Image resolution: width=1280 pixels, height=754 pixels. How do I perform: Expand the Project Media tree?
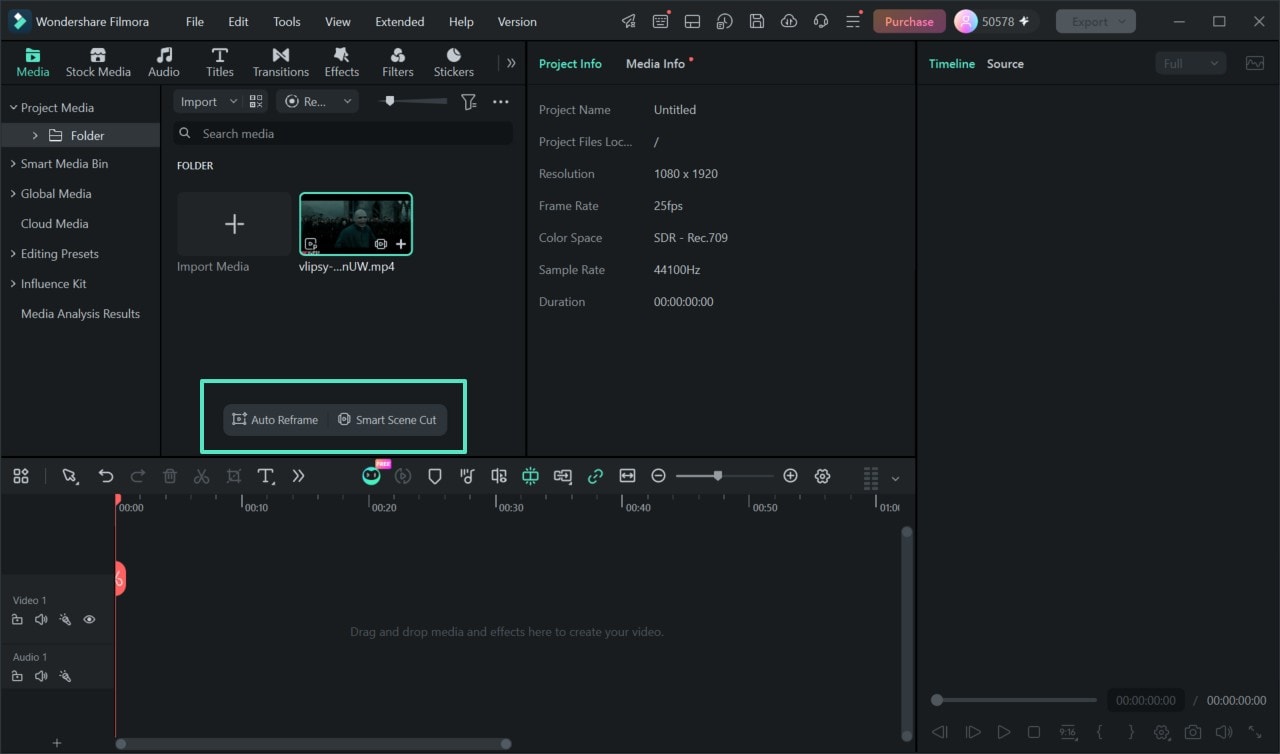13,108
